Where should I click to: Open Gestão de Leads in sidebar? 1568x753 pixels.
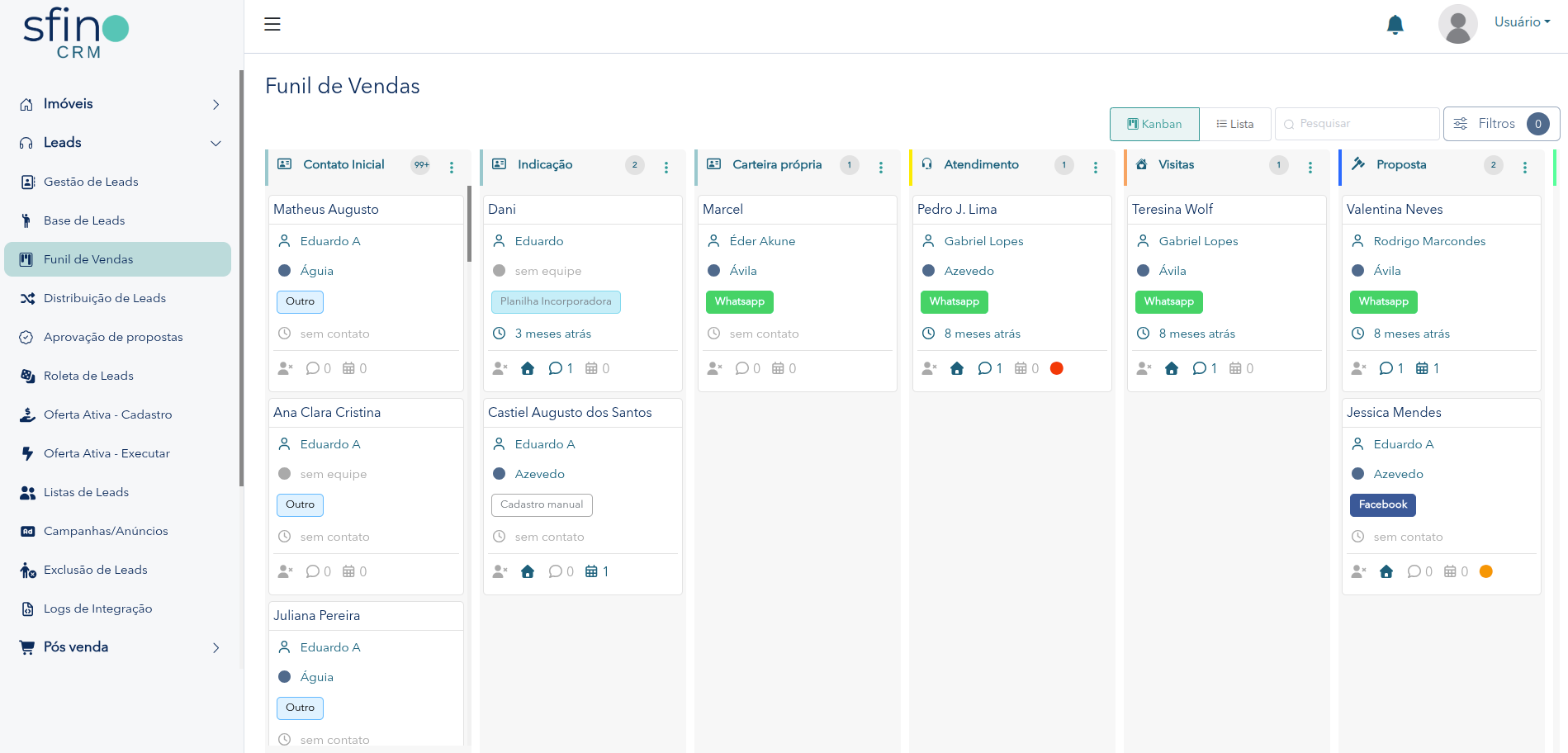coord(91,182)
